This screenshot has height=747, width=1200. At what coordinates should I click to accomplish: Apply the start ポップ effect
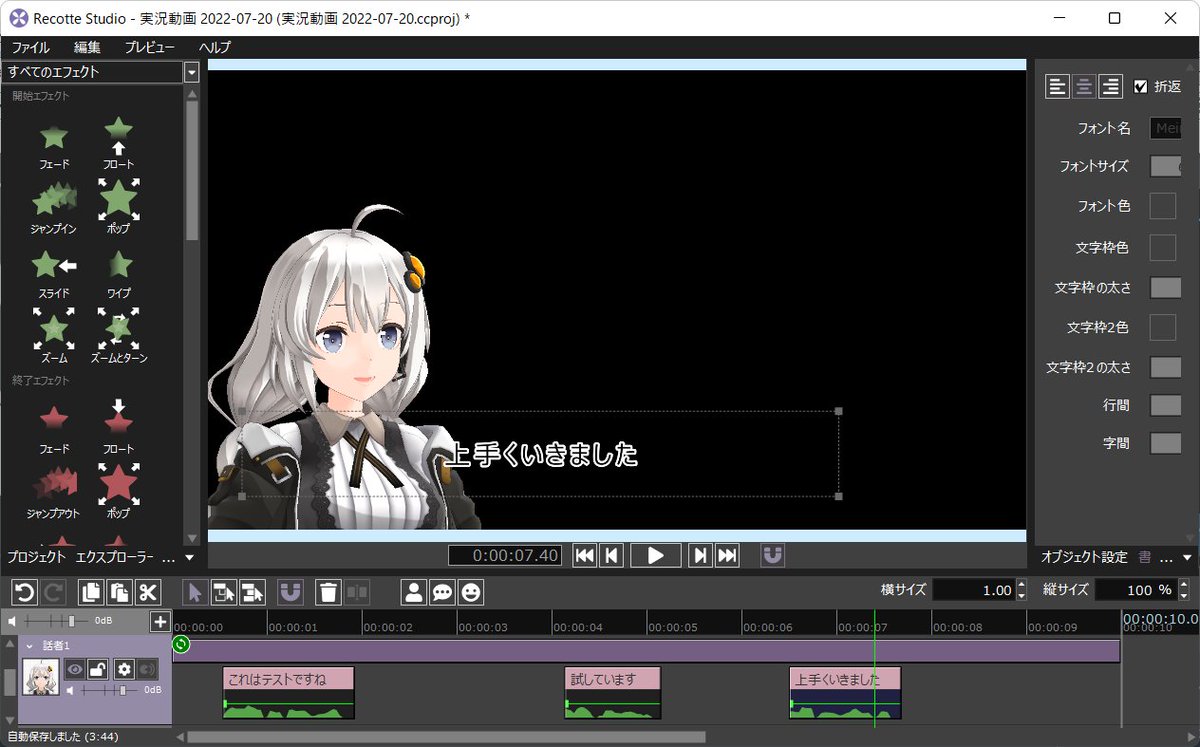(x=118, y=206)
